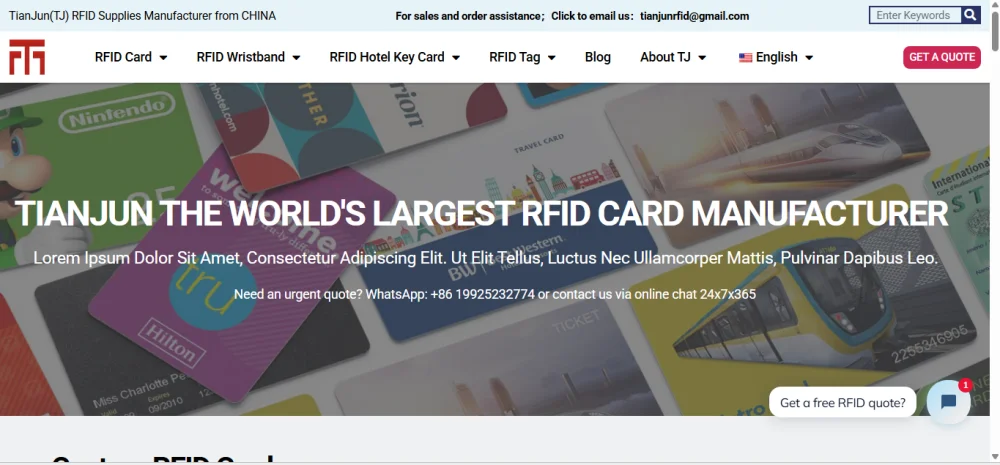Viewport: 1000px width, 465px height.
Task: Open the chat bubble icon
Action: pyautogui.click(x=948, y=402)
